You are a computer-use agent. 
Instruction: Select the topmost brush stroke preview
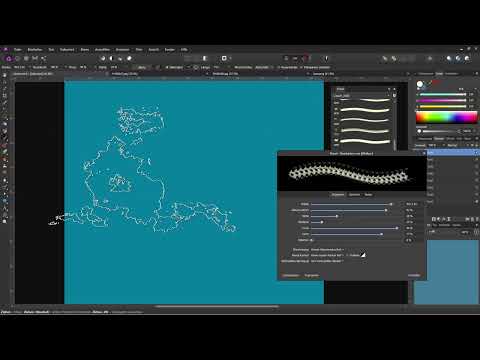365,100
